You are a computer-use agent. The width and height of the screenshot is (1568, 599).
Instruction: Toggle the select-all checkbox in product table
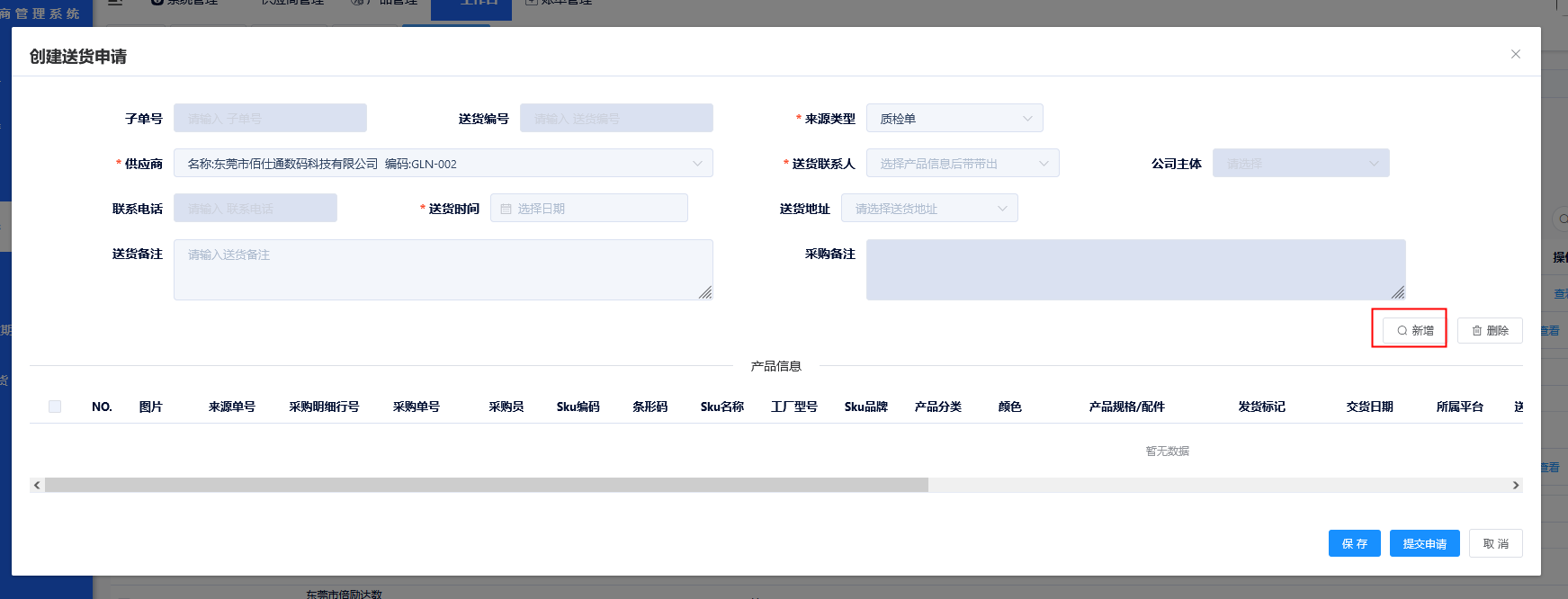click(x=55, y=407)
